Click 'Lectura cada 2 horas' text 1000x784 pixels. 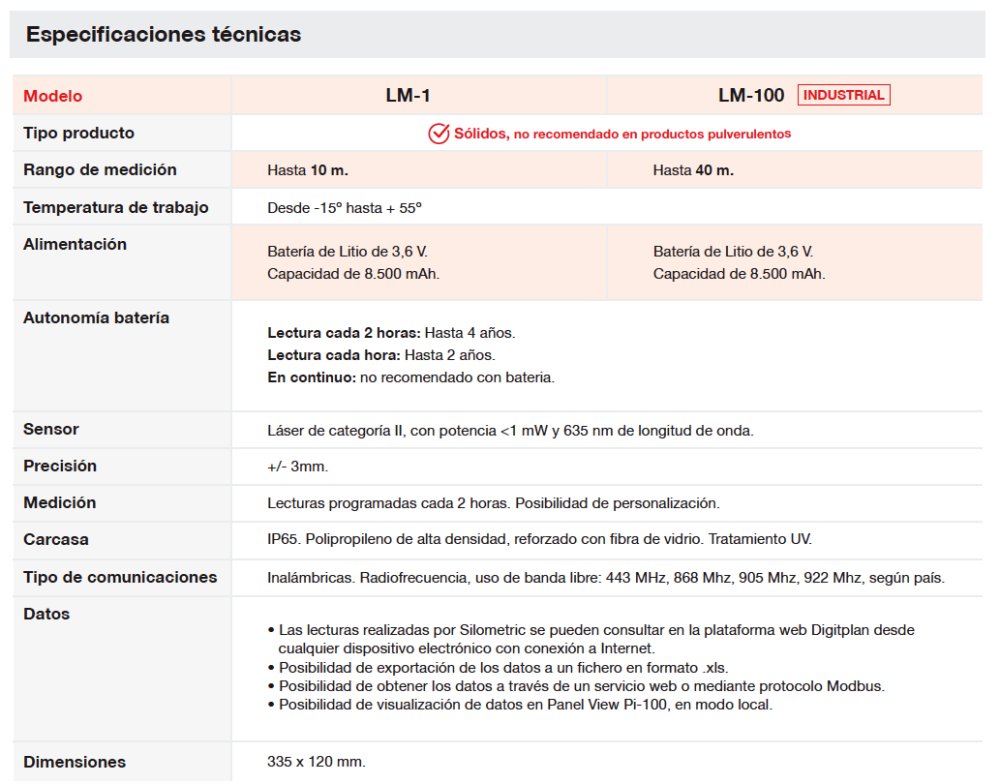pos(345,332)
